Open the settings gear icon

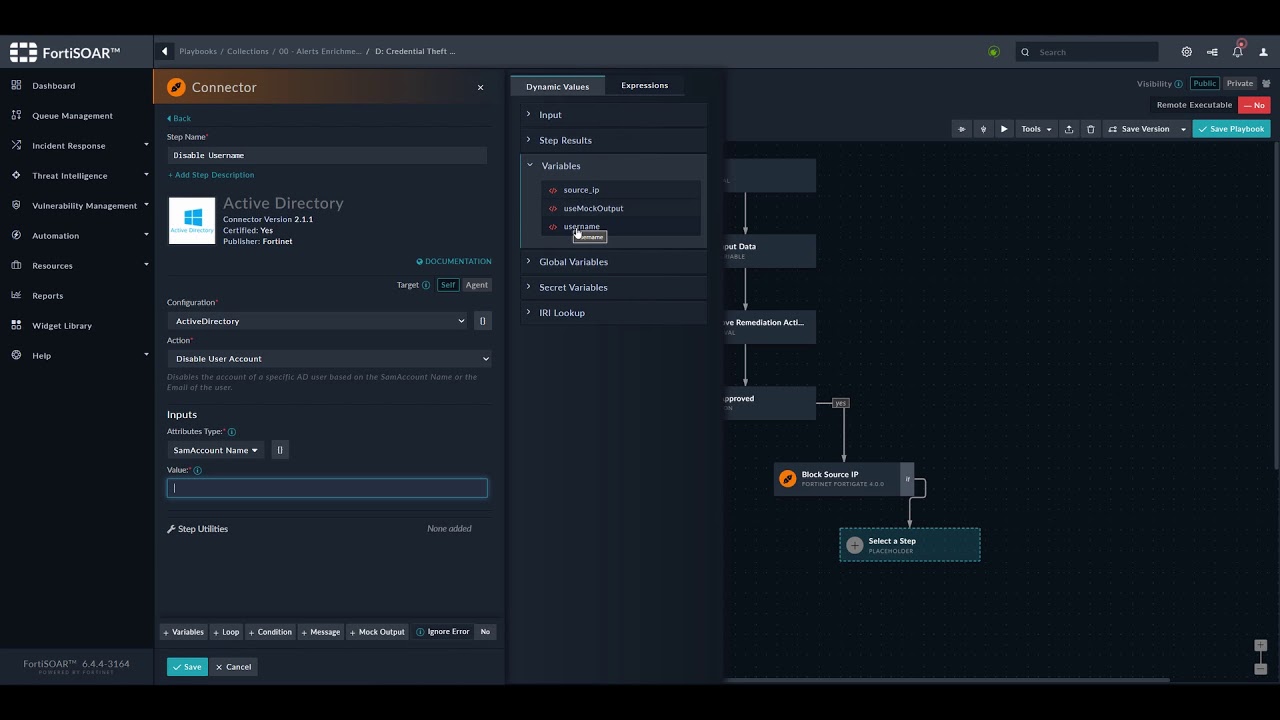[x=1186, y=52]
